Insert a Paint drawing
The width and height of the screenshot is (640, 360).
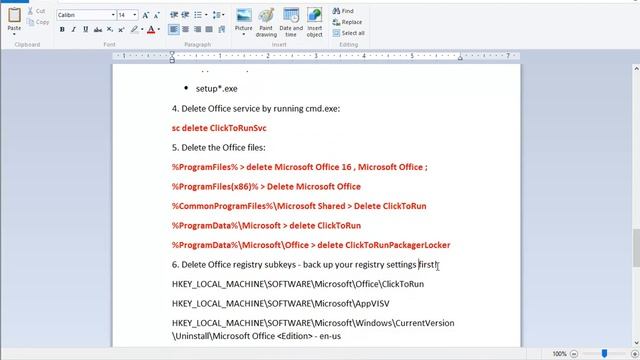click(x=266, y=23)
